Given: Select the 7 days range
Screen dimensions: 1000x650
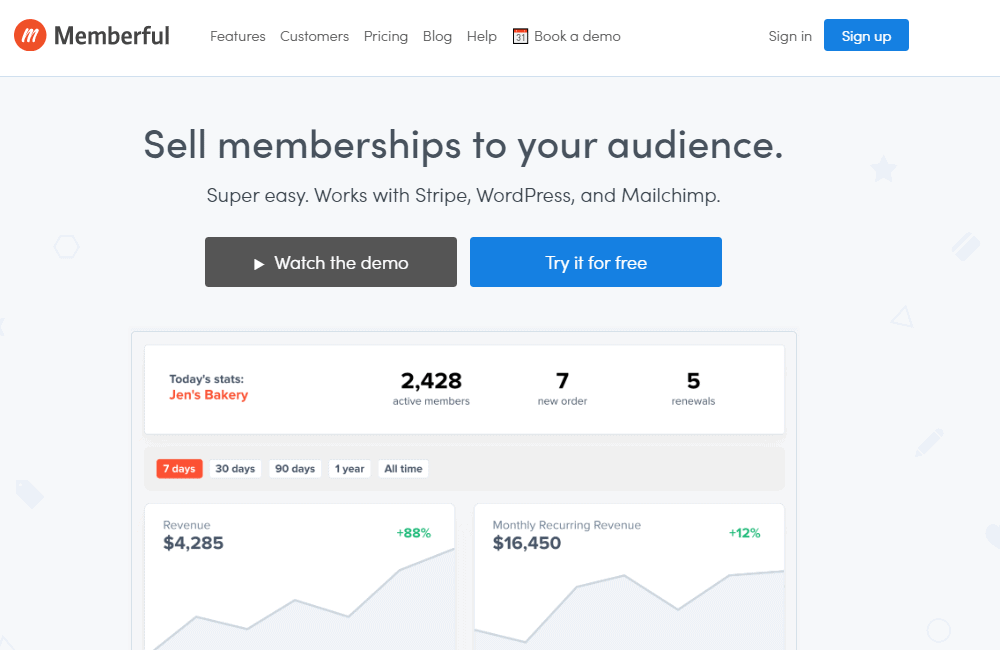Looking at the screenshot, I should coord(179,468).
